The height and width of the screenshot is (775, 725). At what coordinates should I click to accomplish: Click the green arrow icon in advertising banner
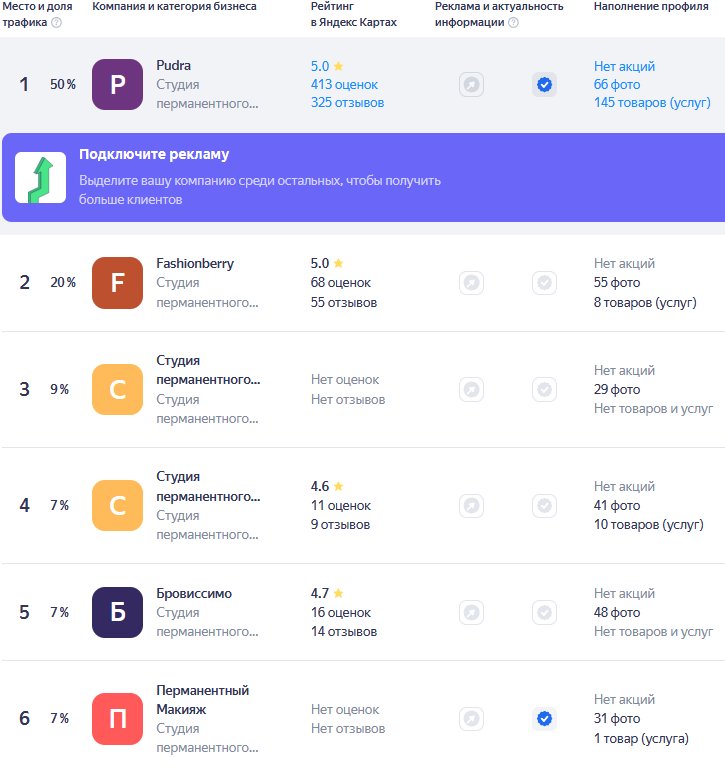click(x=41, y=178)
